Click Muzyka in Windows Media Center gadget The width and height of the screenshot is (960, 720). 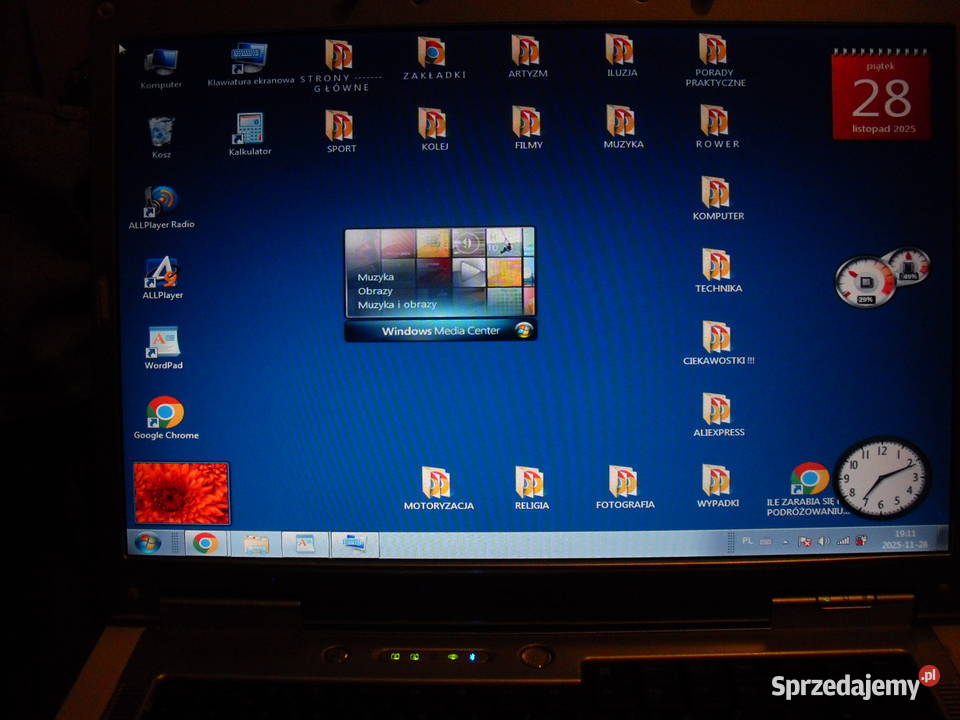(x=376, y=277)
